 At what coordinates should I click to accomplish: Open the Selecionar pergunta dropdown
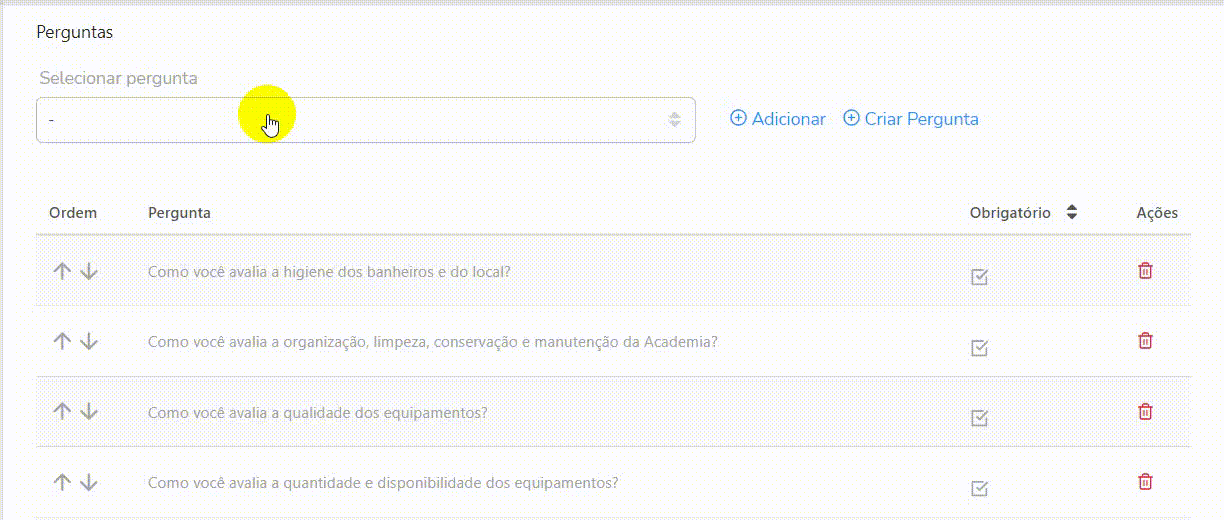(365, 120)
